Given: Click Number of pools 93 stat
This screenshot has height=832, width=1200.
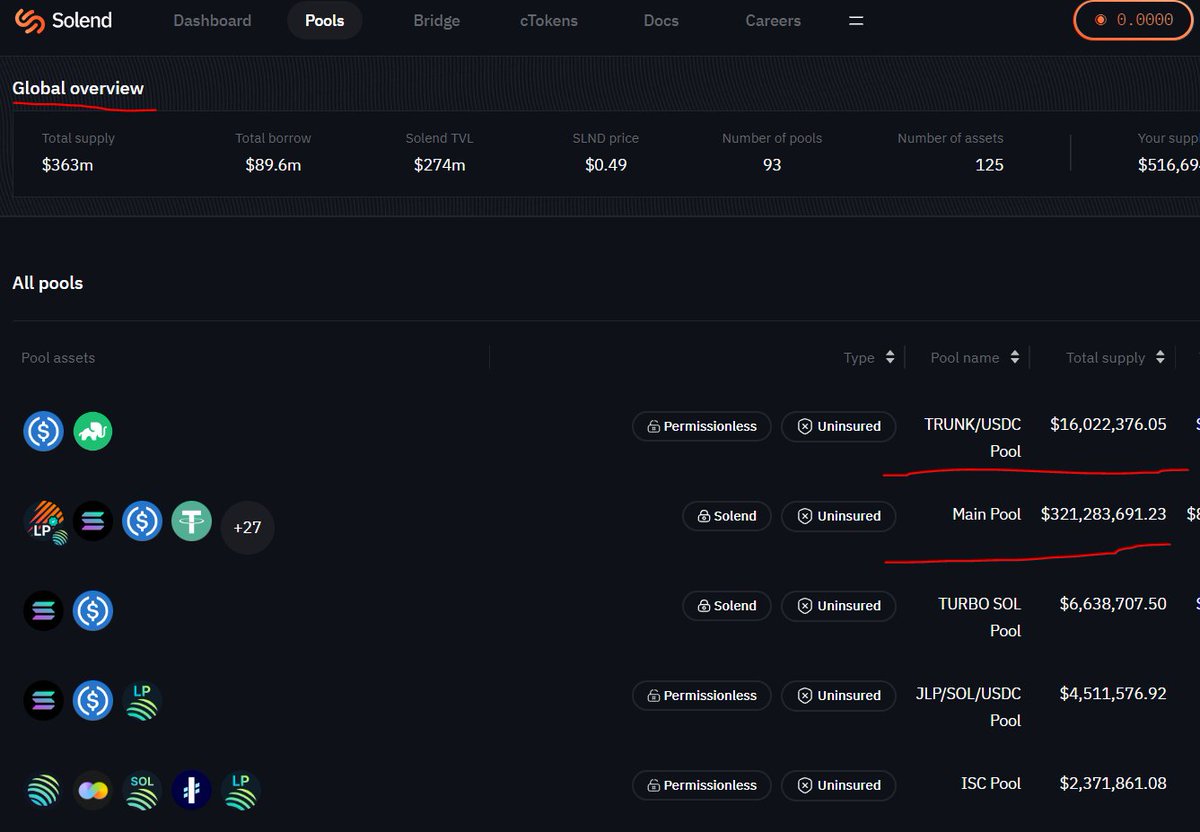Looking at the screenshot, I should click(x=772, y=152).
